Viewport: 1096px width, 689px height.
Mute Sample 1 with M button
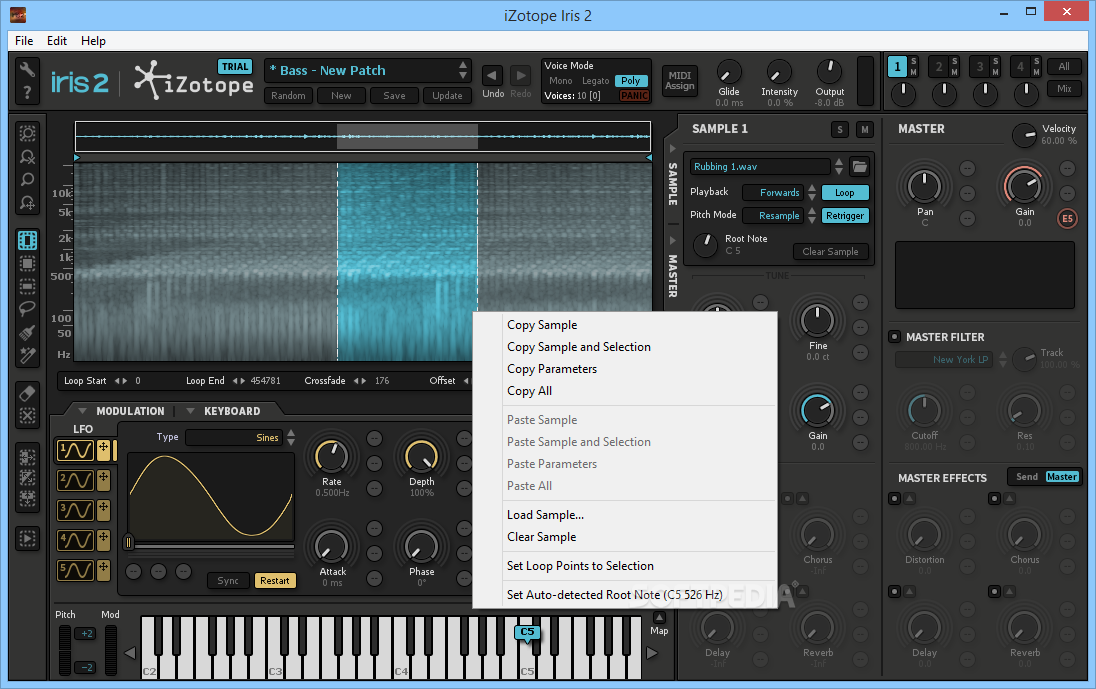tap(865, 129)
